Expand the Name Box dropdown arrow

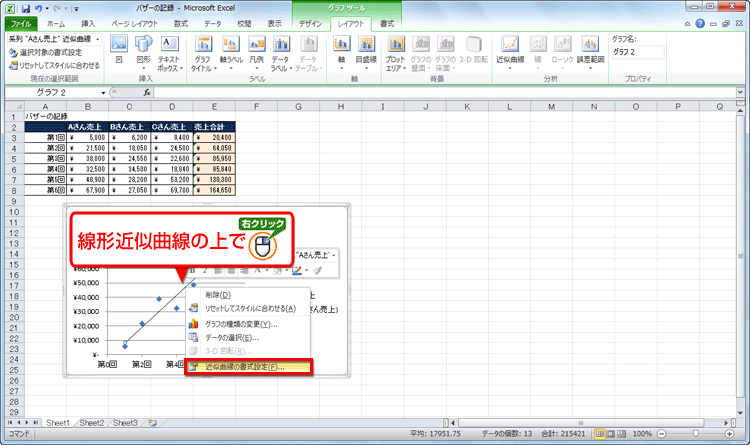(103, 92)
